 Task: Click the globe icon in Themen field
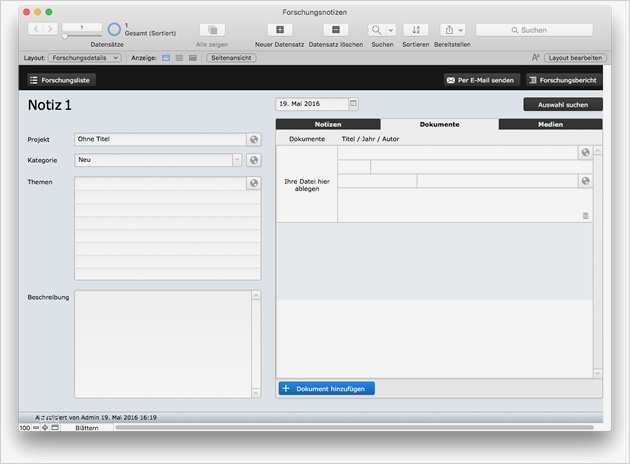(x=254, y=183)
